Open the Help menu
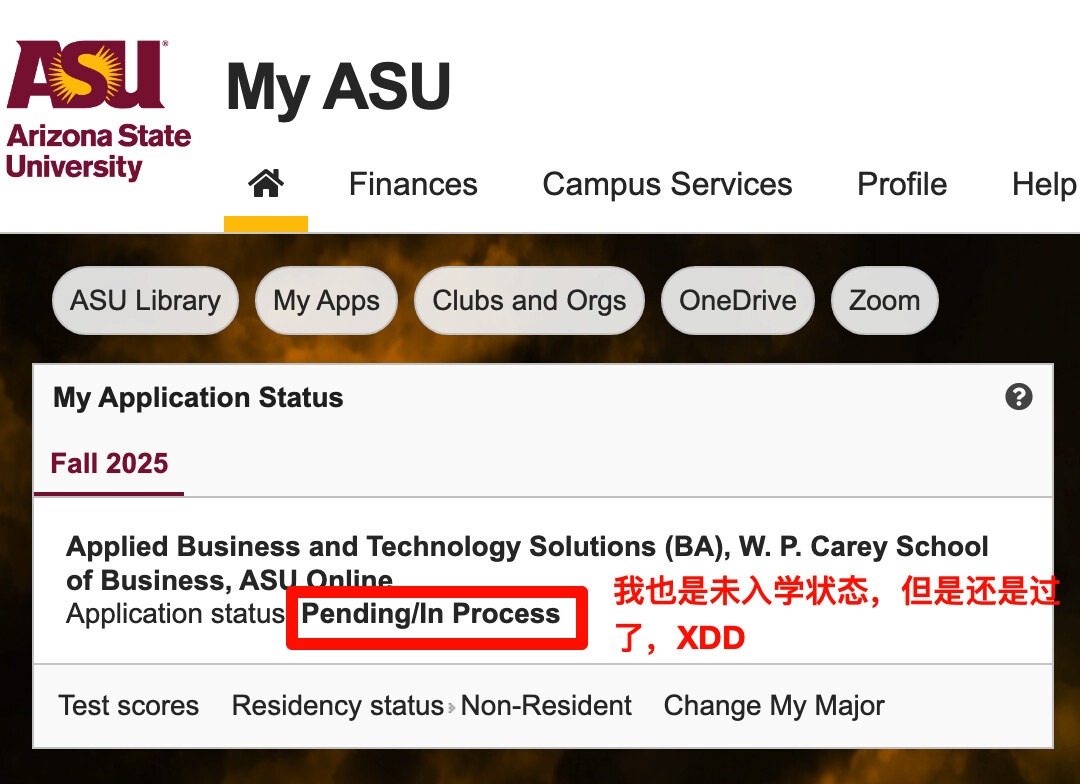 (x=1044, y=184)
